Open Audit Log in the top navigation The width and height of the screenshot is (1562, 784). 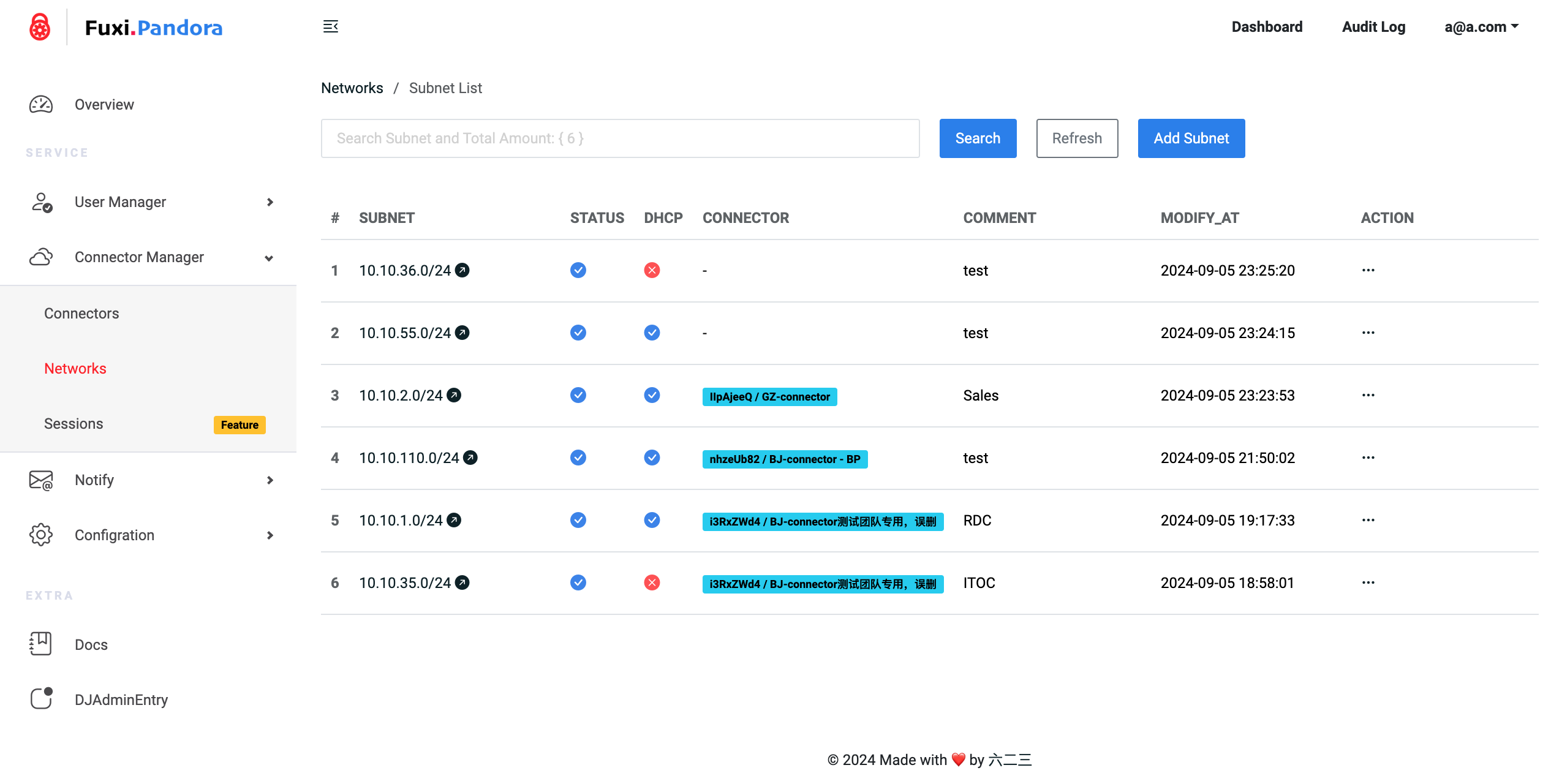1373,27
